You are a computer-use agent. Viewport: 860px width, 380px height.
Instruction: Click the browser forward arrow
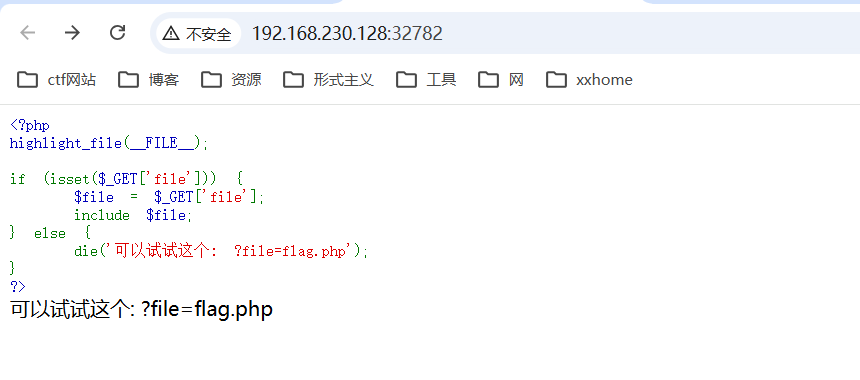click(72, 33)
